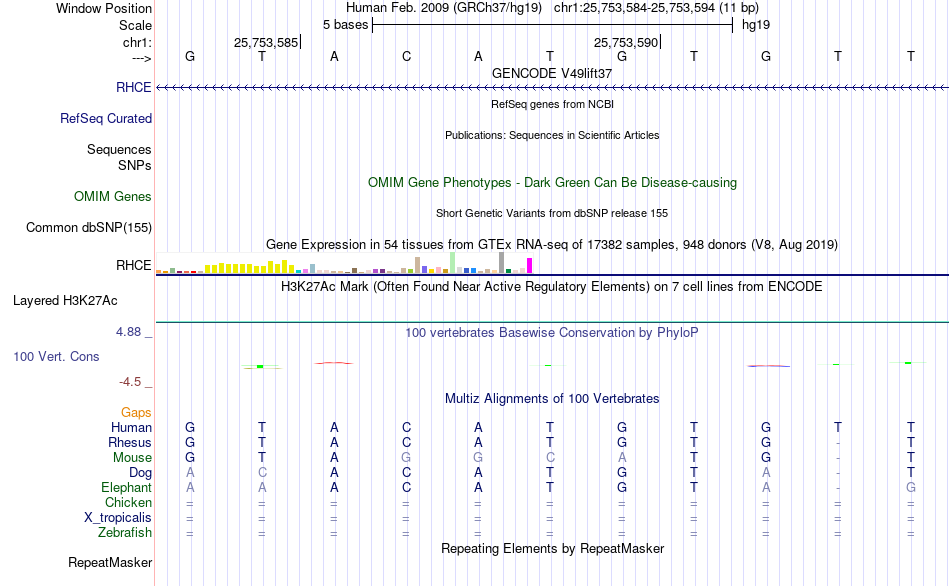
Task: Open Layered H3K27Ac track settings label
Action: pos(65,301)
